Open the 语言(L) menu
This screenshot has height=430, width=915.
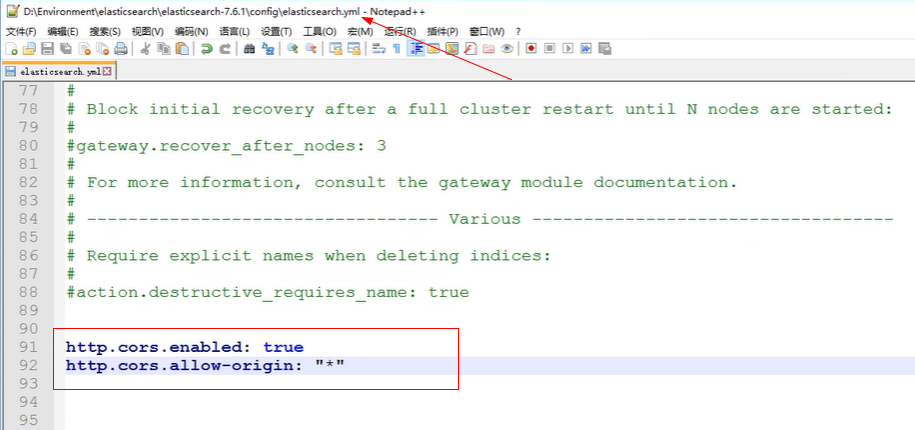tap(235, 32)
